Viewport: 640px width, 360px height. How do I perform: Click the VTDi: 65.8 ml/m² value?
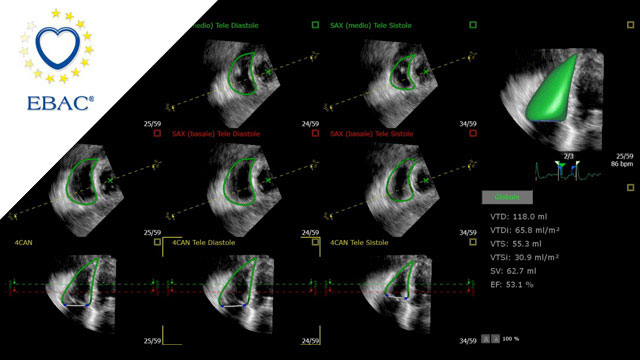pos(525,230)
